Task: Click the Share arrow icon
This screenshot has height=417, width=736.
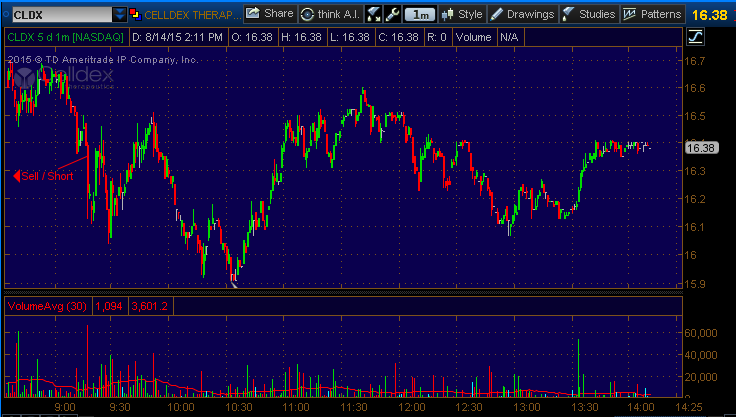Action: point(253,13)
